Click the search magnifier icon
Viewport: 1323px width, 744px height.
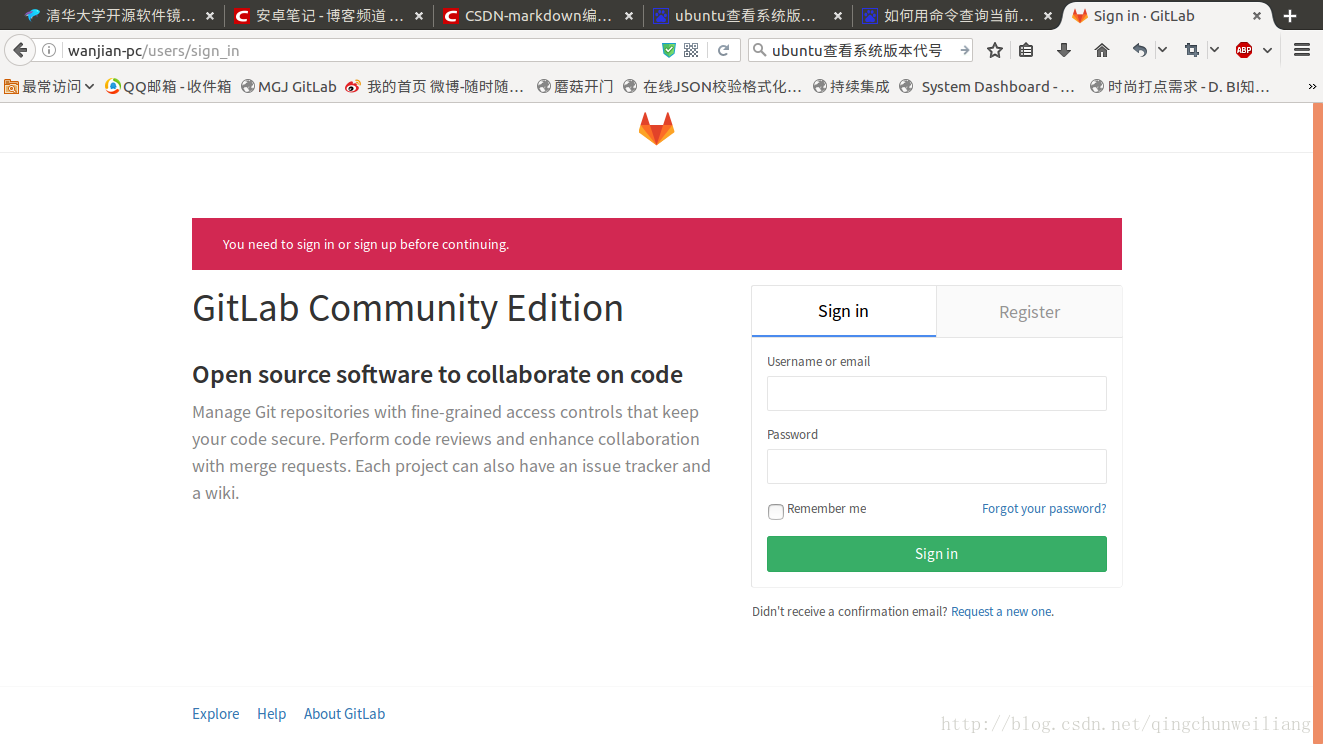[x=759, y=50]
